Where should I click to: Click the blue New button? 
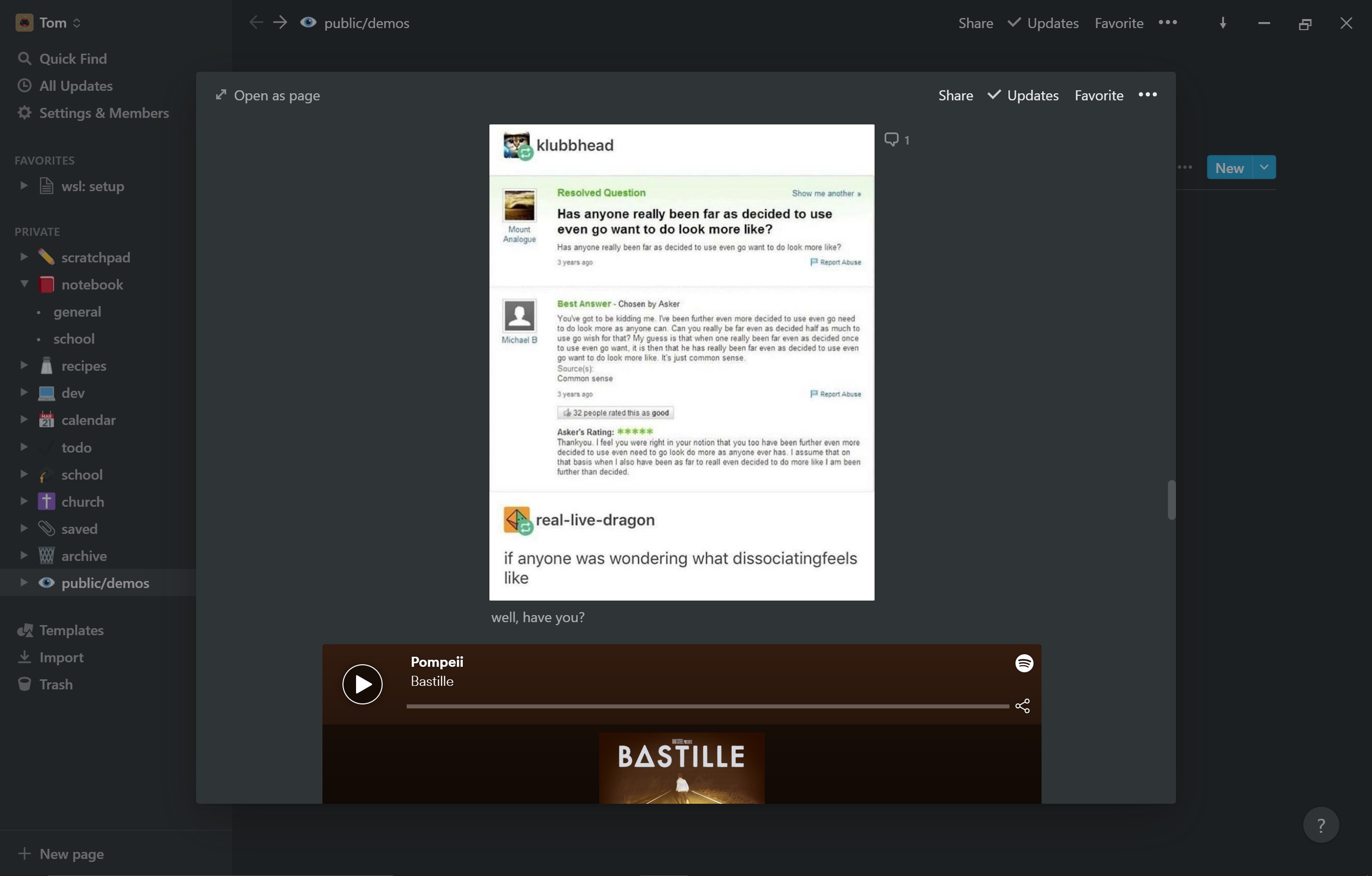[x=1229, y=168]
